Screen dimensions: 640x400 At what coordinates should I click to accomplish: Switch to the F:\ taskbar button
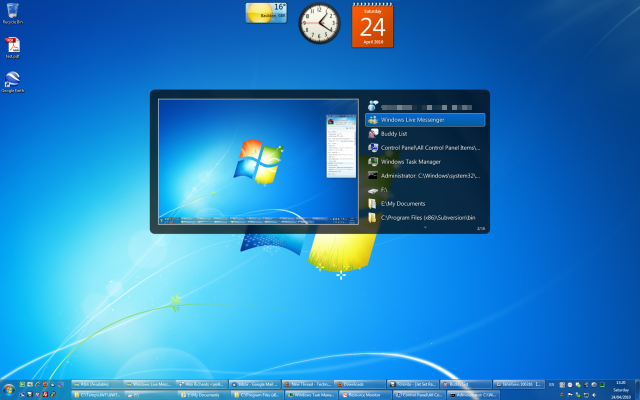coord(150,395)
